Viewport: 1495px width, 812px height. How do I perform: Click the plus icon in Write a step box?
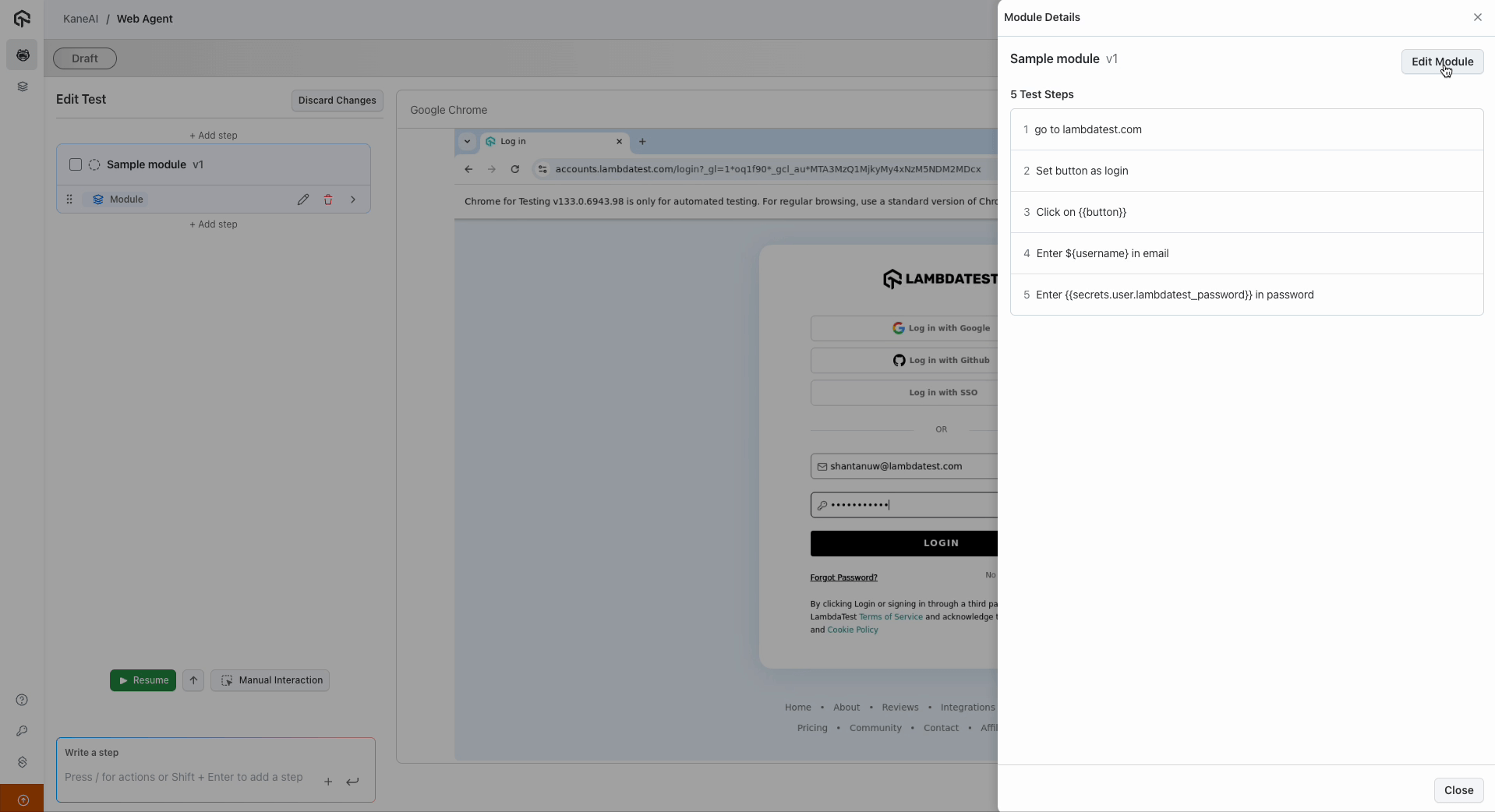pos(328,782)
